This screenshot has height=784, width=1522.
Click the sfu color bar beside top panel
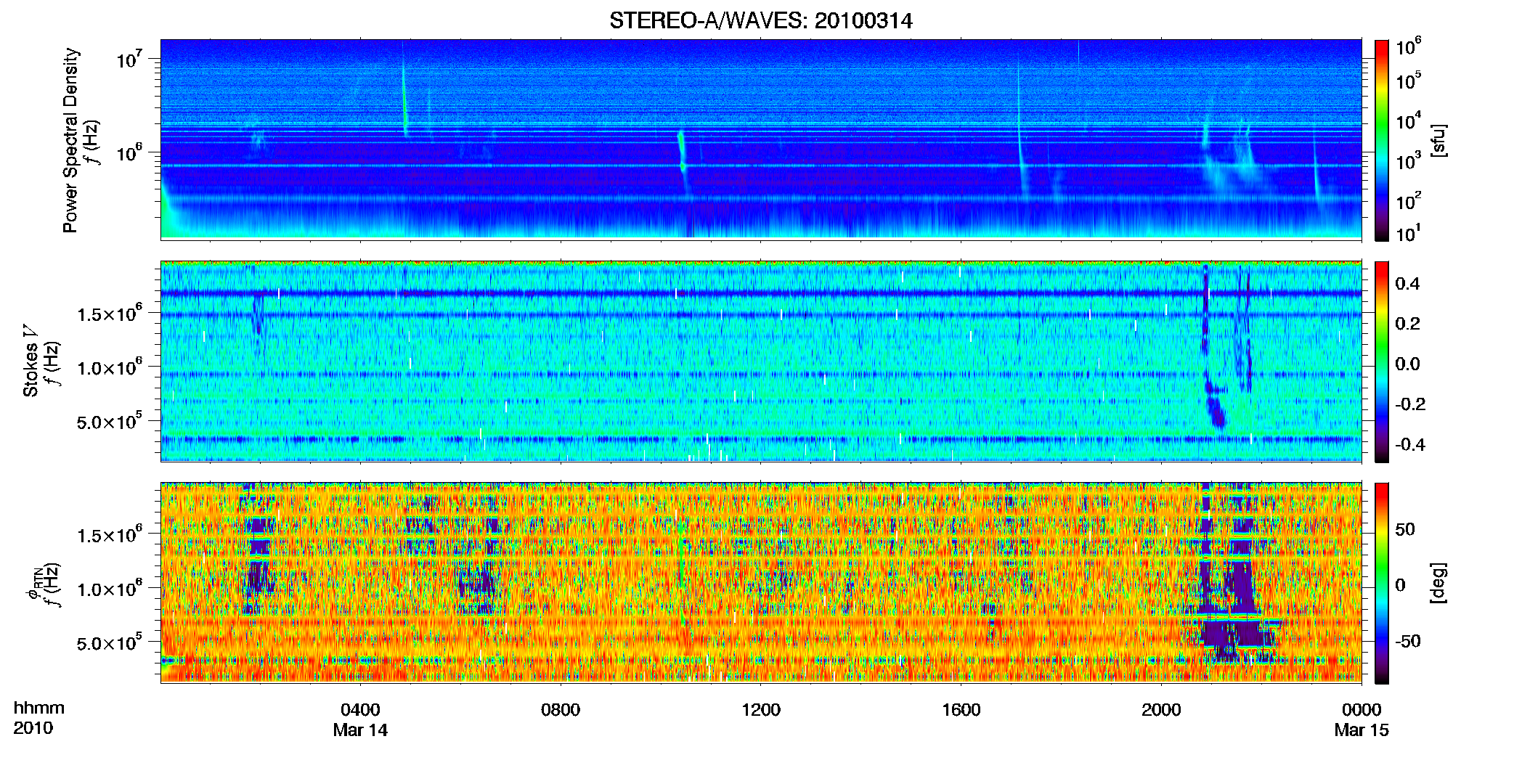pyautogui.click(x=1381, y=140)
